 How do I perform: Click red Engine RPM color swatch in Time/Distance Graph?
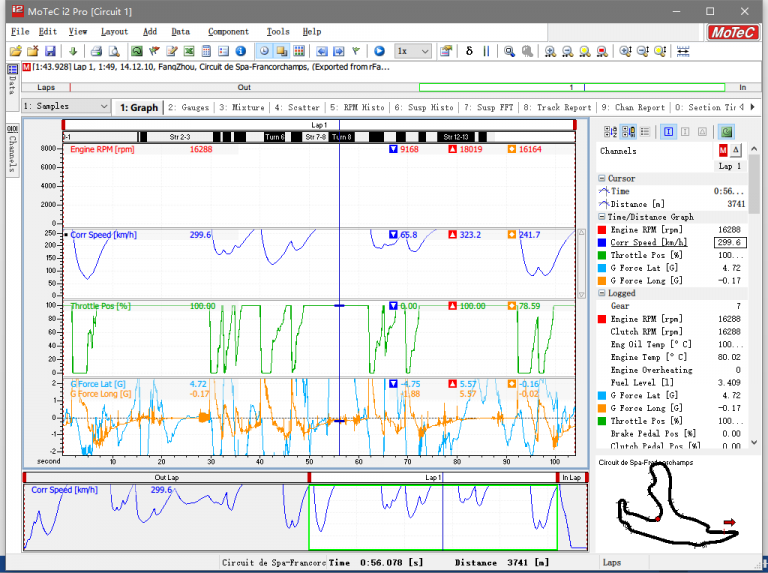tap(602, 230)
